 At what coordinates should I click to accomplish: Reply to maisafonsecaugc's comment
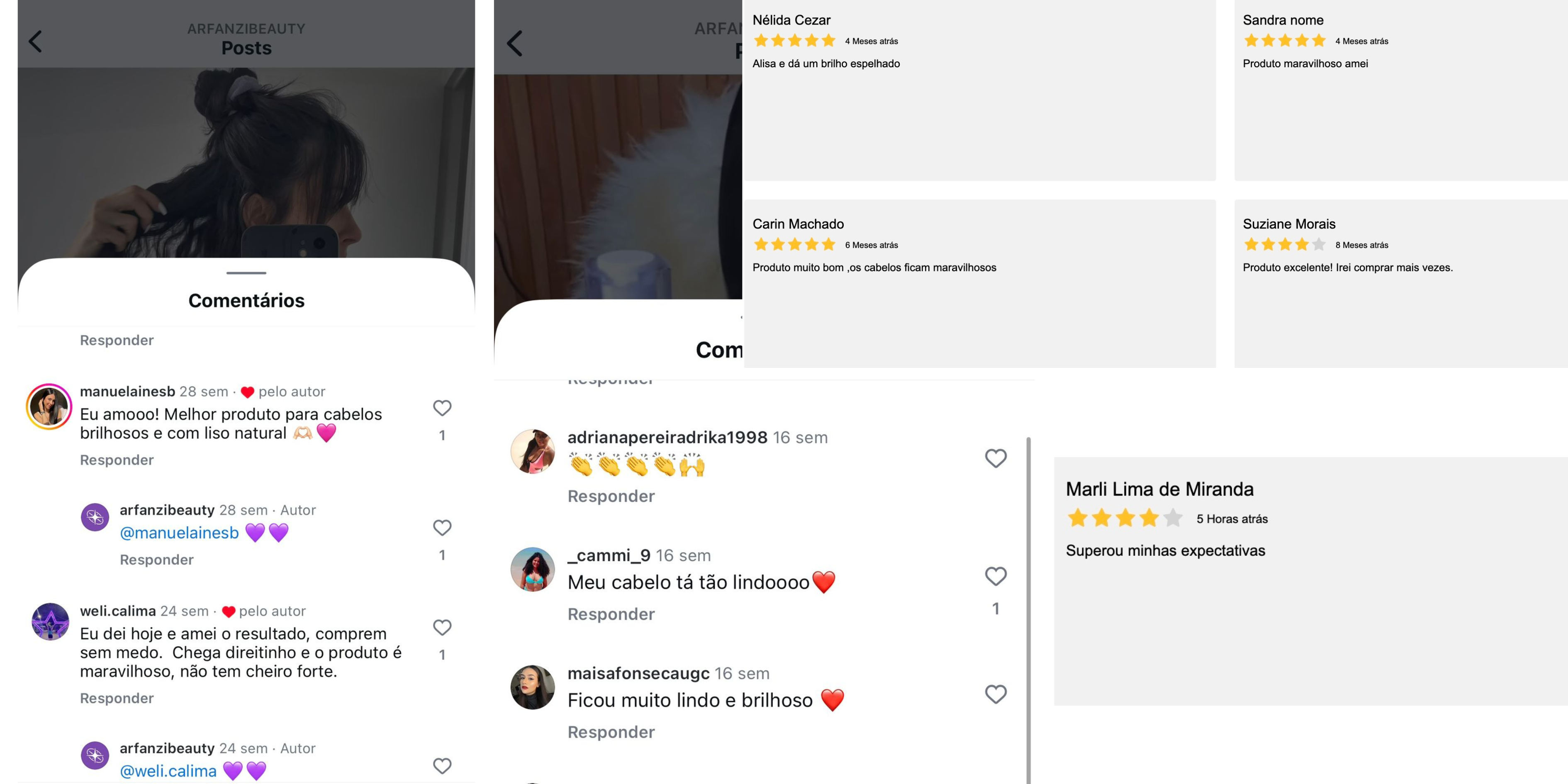(x=611, y=732)
